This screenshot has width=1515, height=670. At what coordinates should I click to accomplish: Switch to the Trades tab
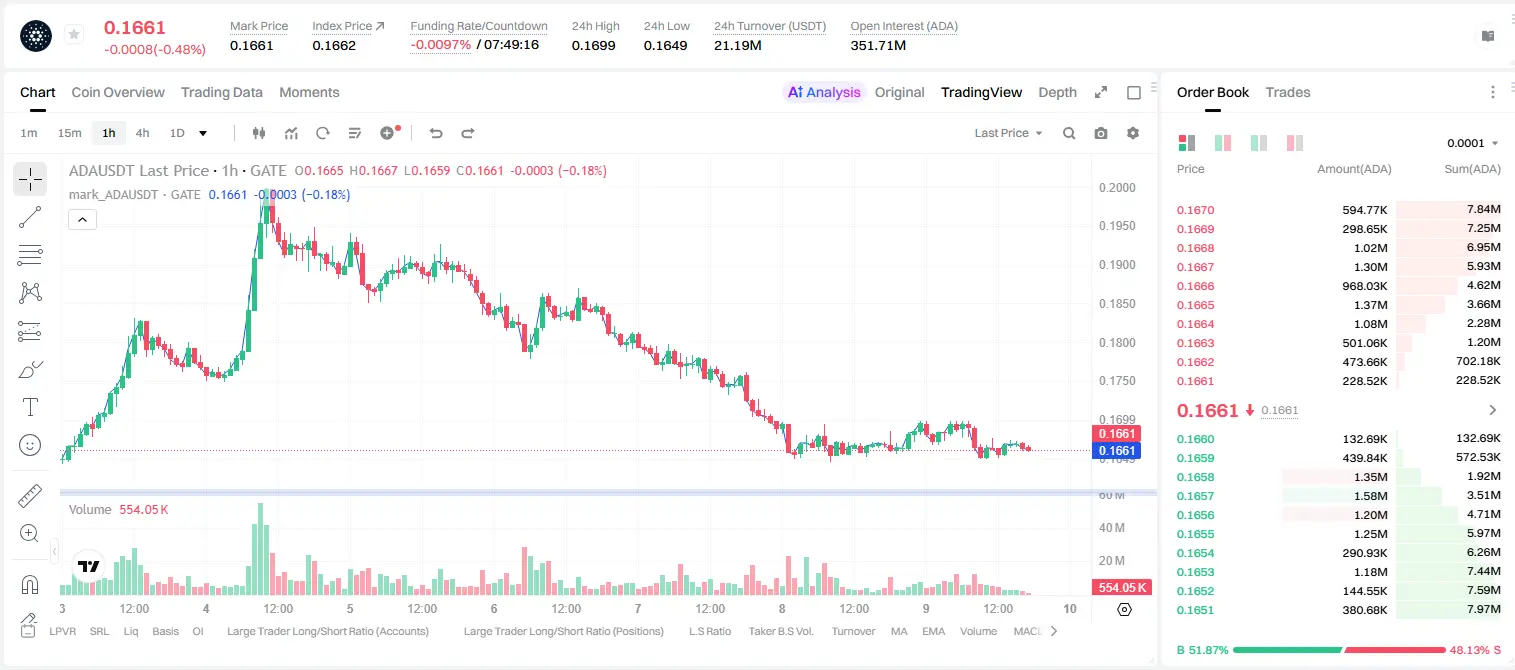1287,92
